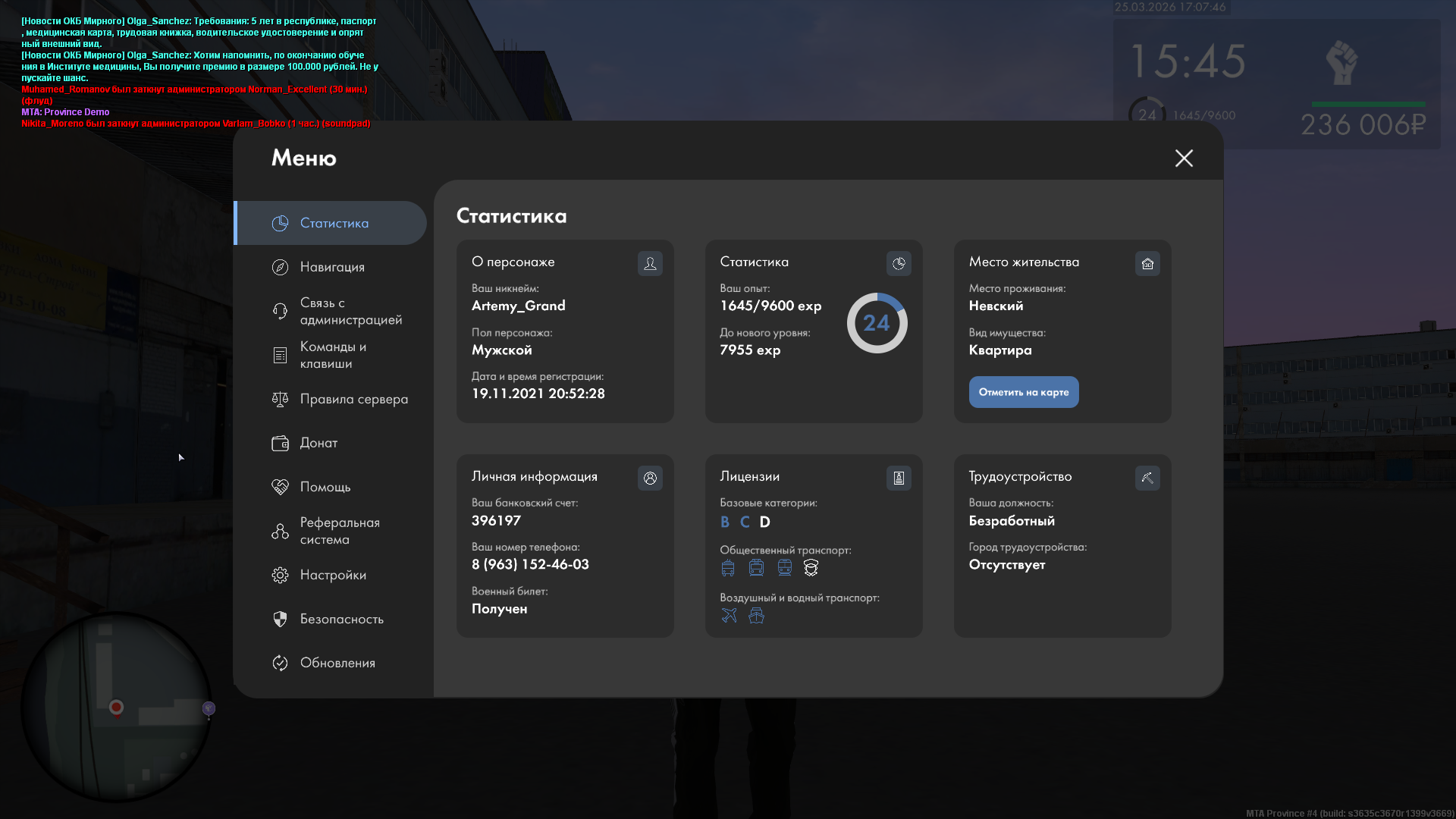This screenshot has width=1456, height=819.
Task: Open Реферальная система section
Action: (339, 531)
